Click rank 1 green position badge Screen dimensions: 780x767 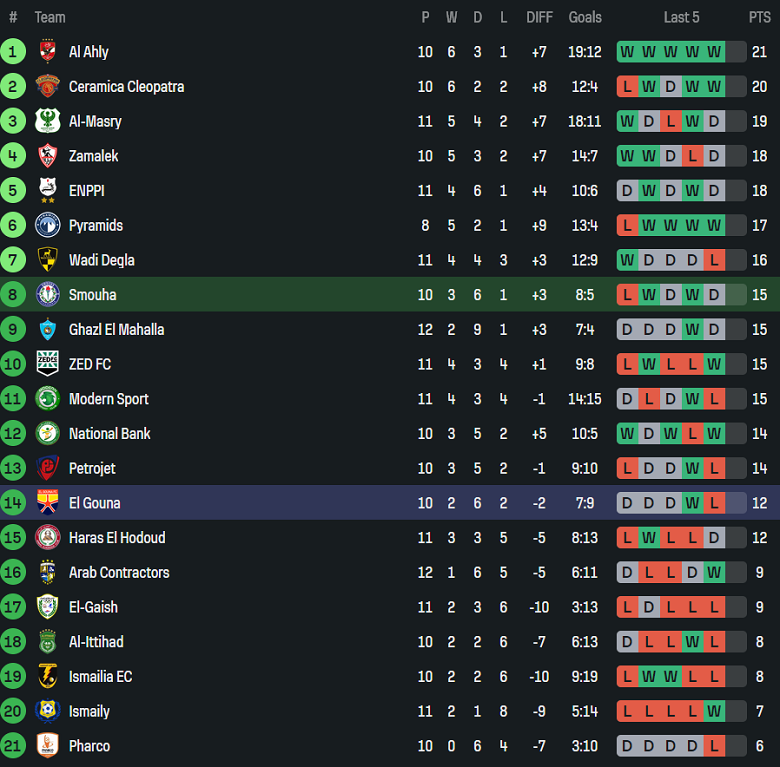click(x=14, y=52)
